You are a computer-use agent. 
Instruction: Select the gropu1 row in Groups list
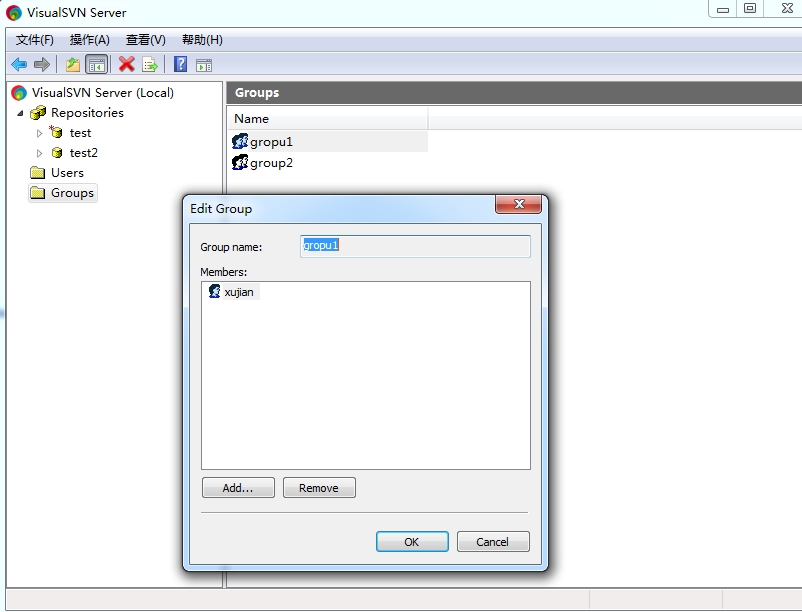(327, 141)
